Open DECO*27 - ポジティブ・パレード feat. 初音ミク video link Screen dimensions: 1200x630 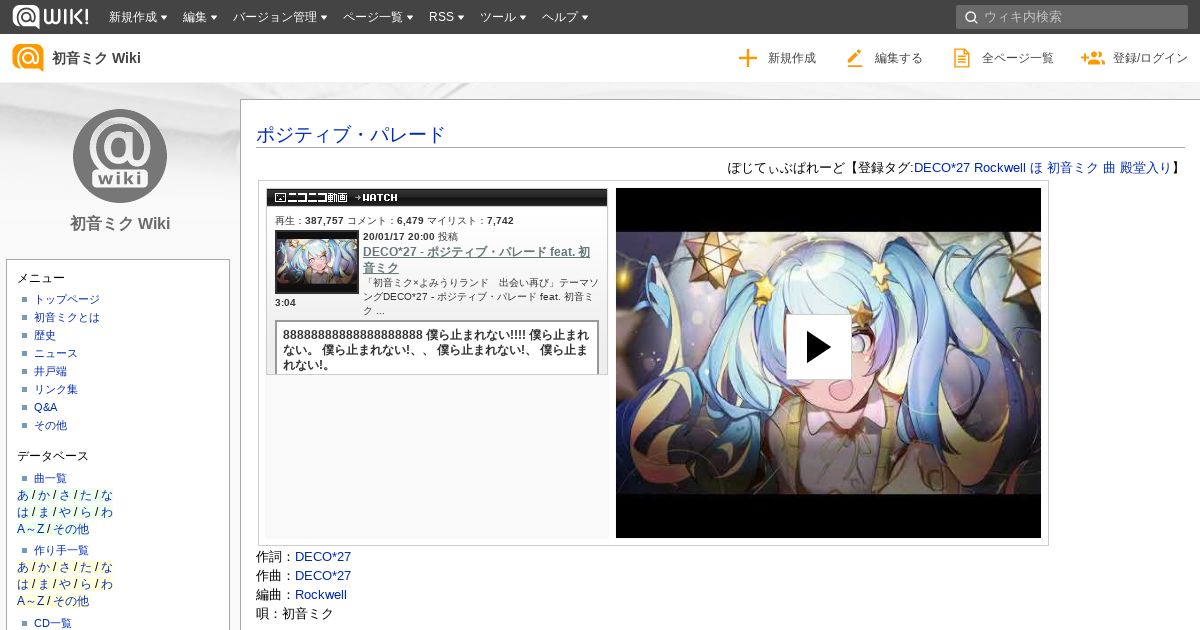pyautogui.click(x=476, y=260)
